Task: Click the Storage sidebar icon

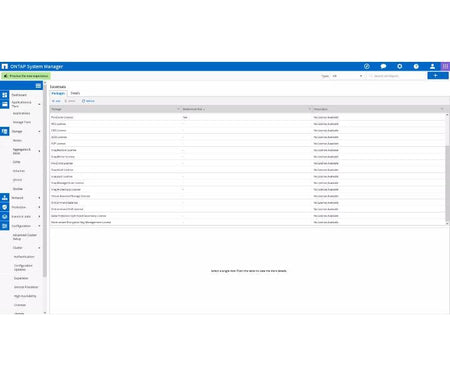Action: [5, 131]
